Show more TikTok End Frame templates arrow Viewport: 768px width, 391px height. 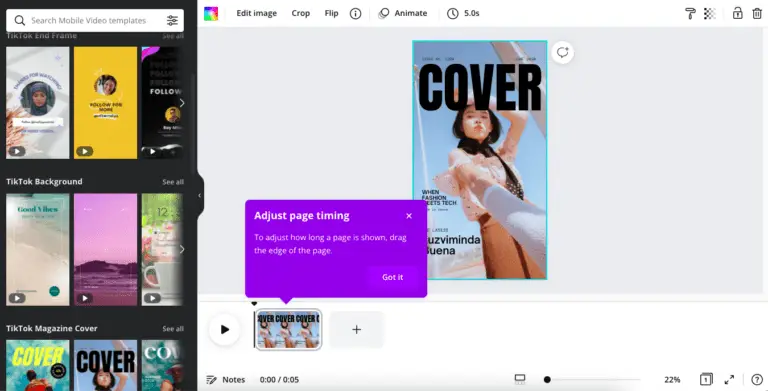[x=182, y=103]
